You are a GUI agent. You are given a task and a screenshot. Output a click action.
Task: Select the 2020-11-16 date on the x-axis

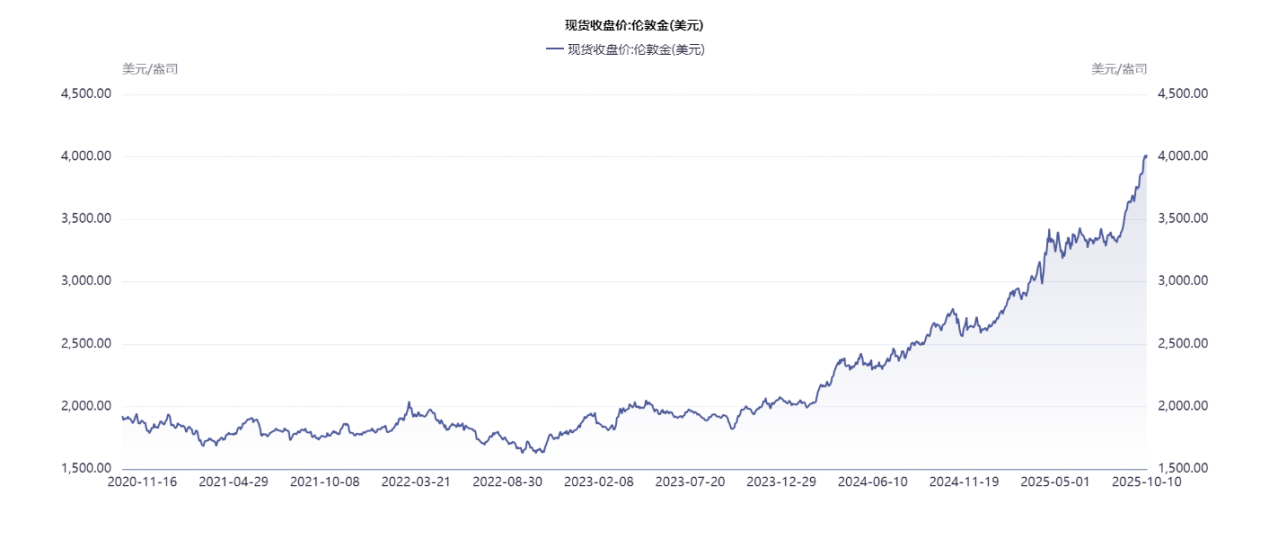142,481
